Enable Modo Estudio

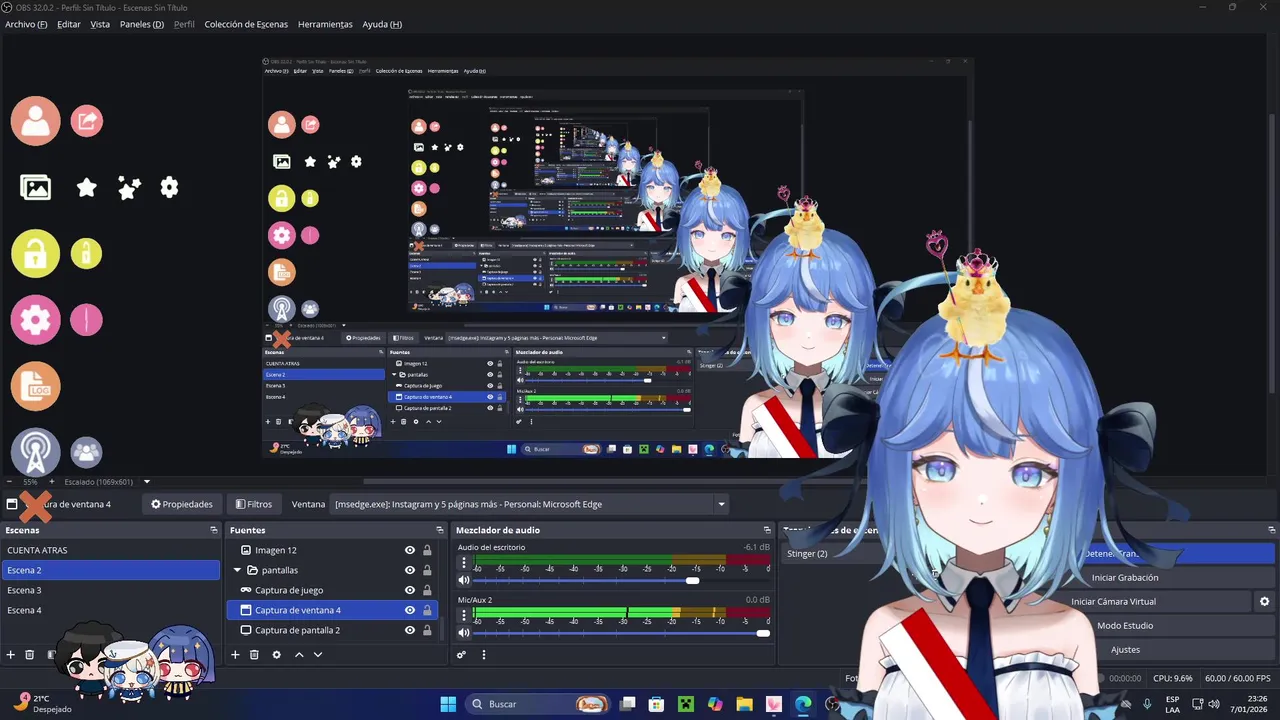coord(1125,626)
